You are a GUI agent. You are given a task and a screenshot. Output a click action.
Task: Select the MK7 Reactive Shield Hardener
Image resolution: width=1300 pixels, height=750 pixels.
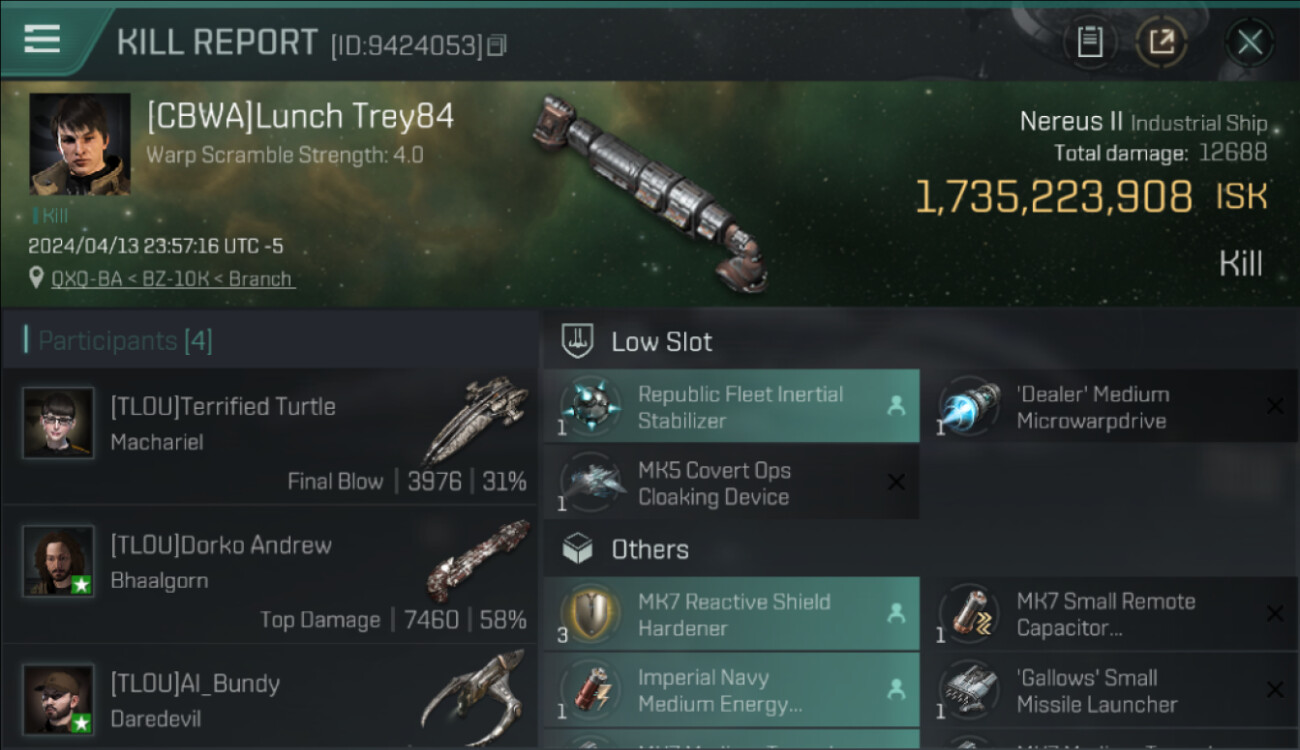pyautogui.click(x=734, y=615)
